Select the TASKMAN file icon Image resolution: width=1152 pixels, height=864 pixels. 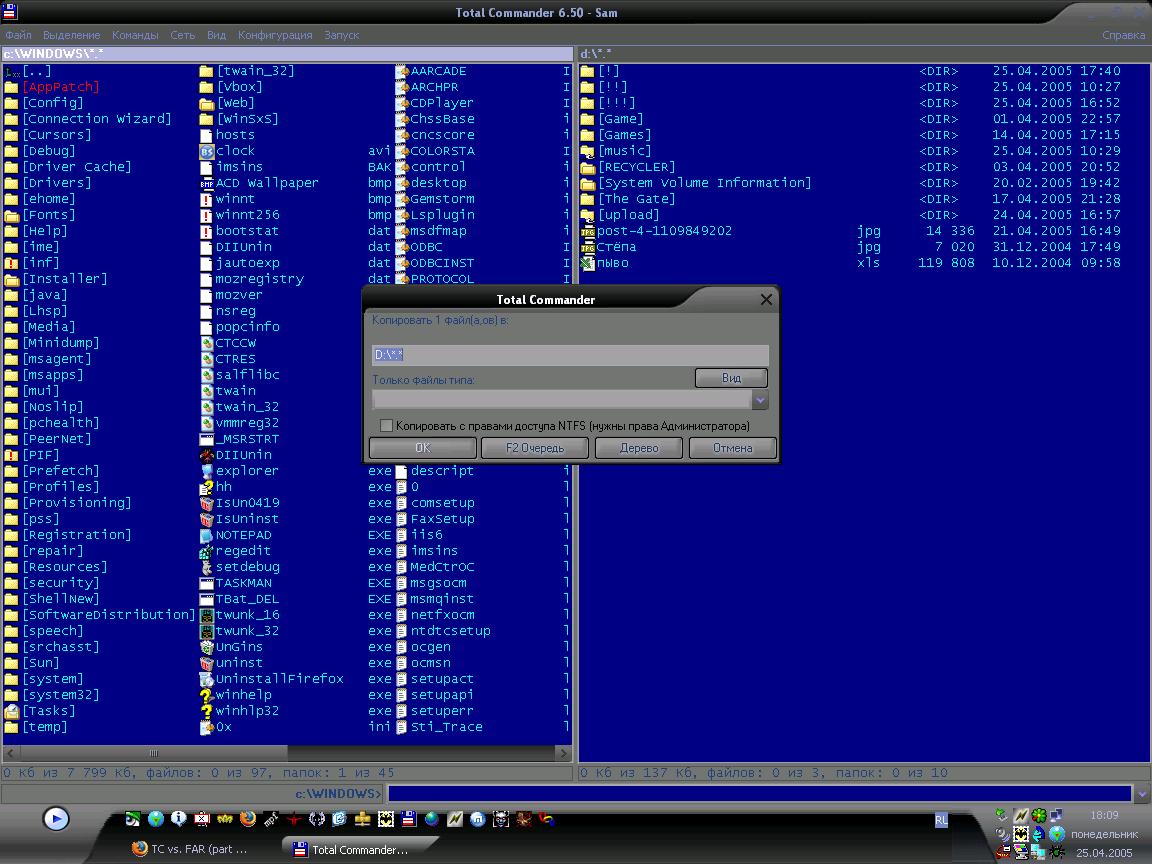click(x=206, y=583)
